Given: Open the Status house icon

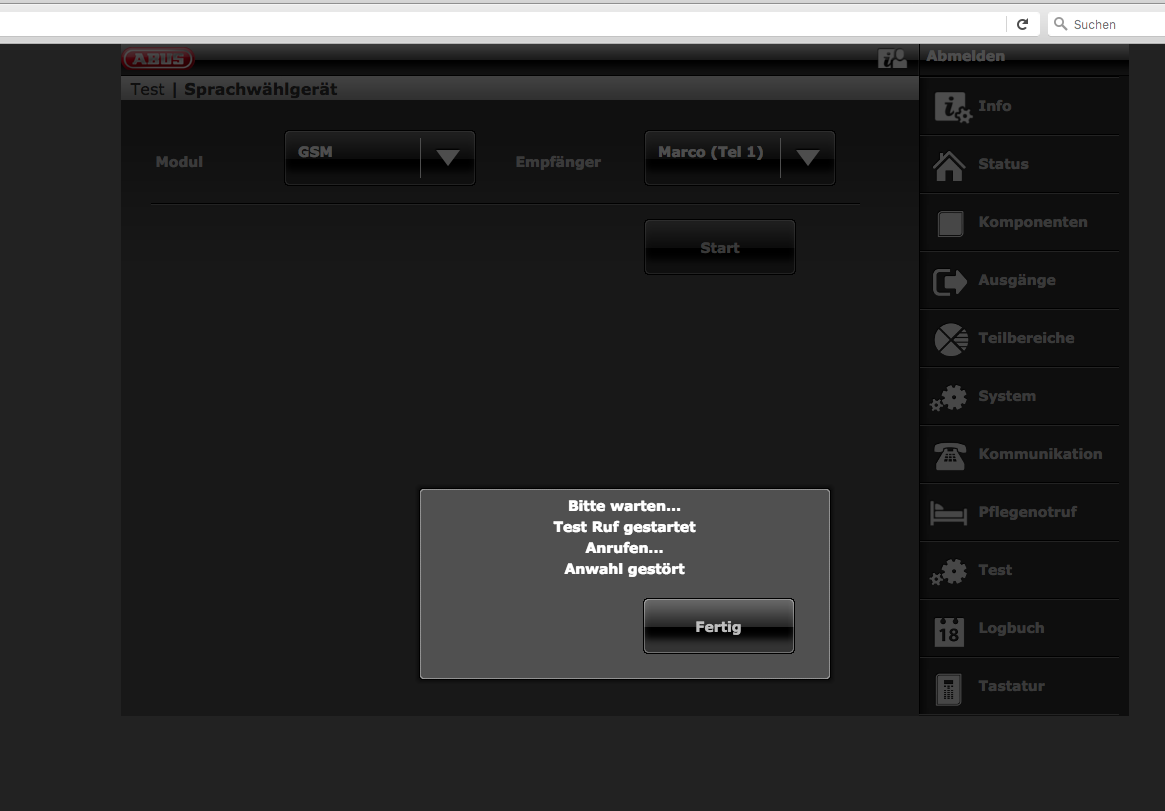Looking at the screenshot, I should tap(949, 165).
